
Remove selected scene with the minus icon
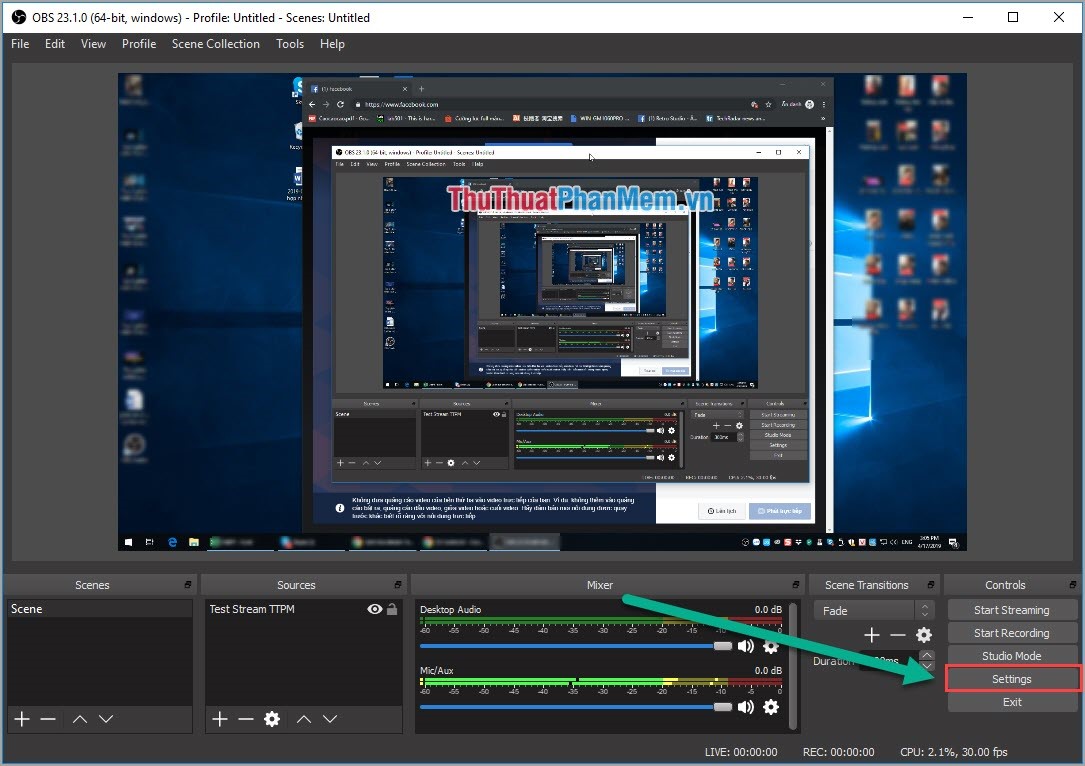[x=46, y=718]
